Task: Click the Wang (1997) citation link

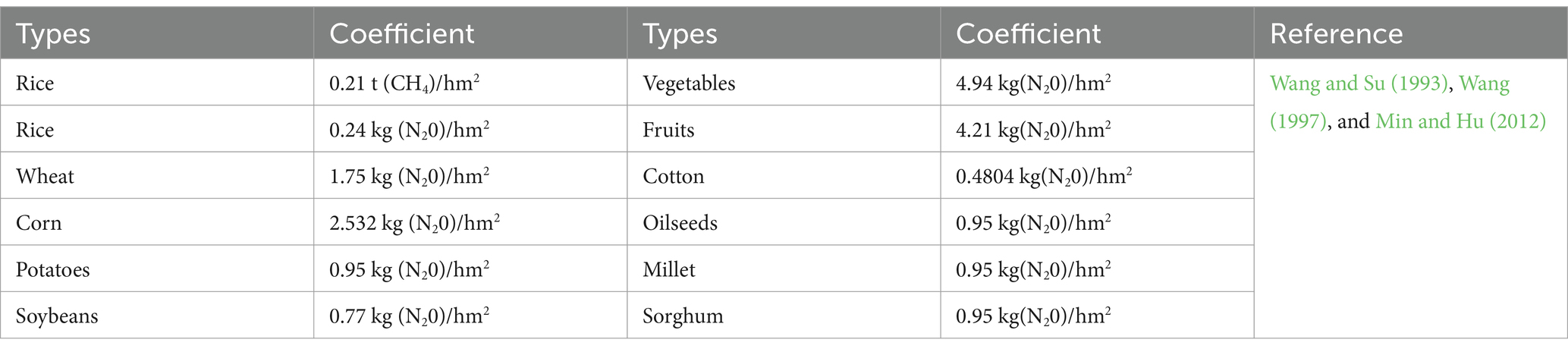Action: 1390,102
